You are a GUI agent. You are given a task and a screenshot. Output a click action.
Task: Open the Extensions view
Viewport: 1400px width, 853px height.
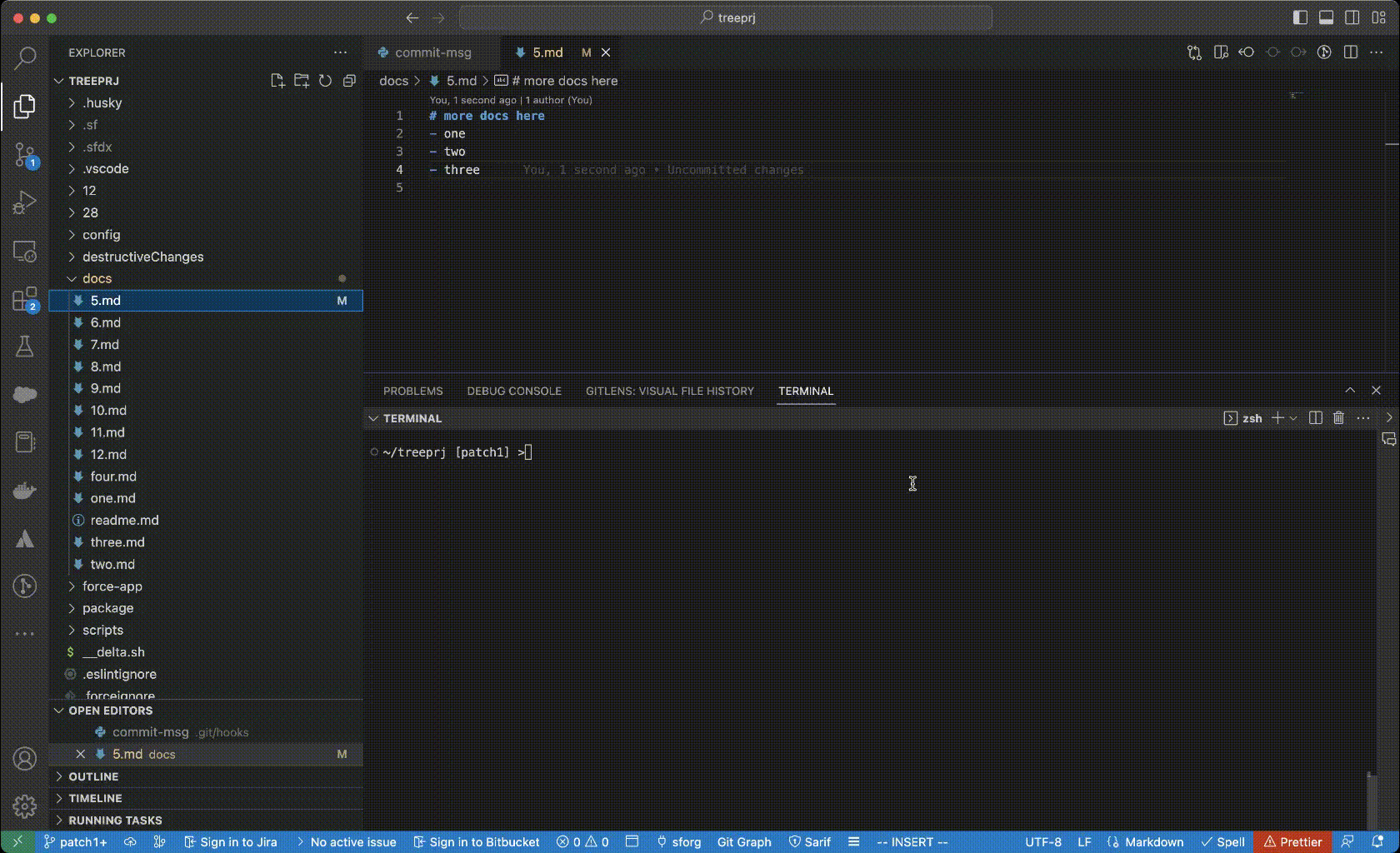(25, 300)
